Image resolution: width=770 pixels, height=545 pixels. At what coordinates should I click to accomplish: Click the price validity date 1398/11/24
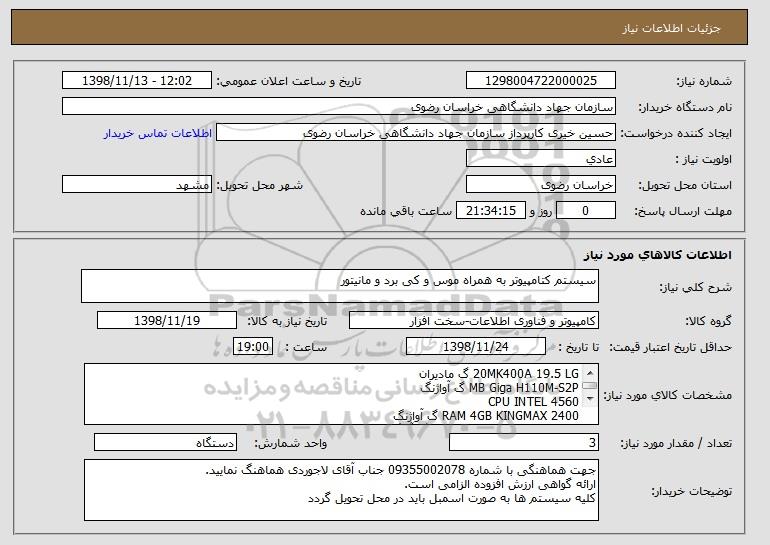coord(476,347)
